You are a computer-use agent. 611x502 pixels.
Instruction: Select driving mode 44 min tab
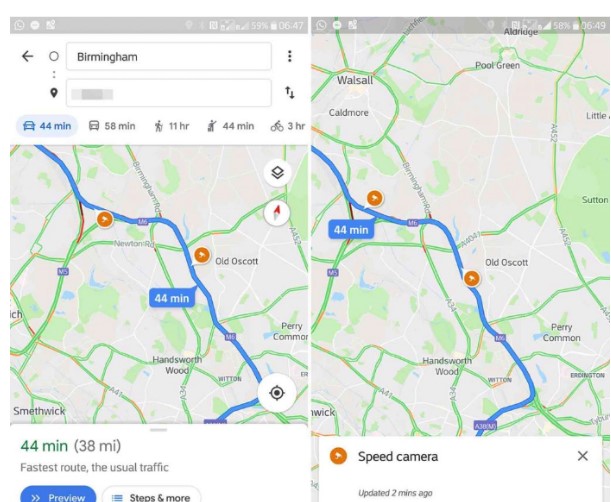pyautogui.click(x=46, y=127)
